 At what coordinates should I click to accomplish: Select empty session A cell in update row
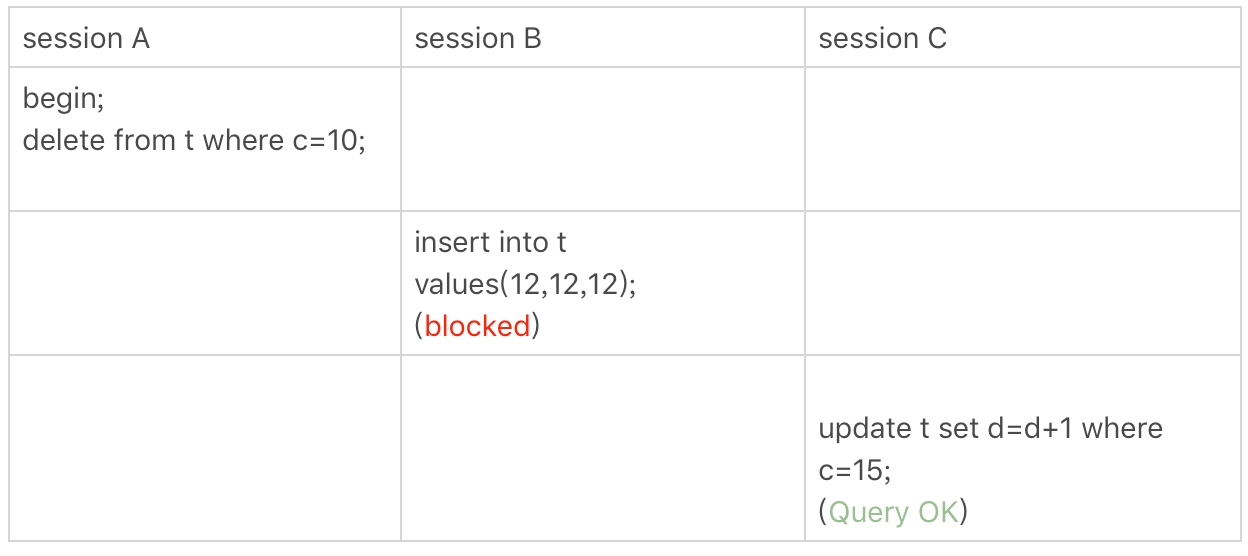(x=205, y=447)
